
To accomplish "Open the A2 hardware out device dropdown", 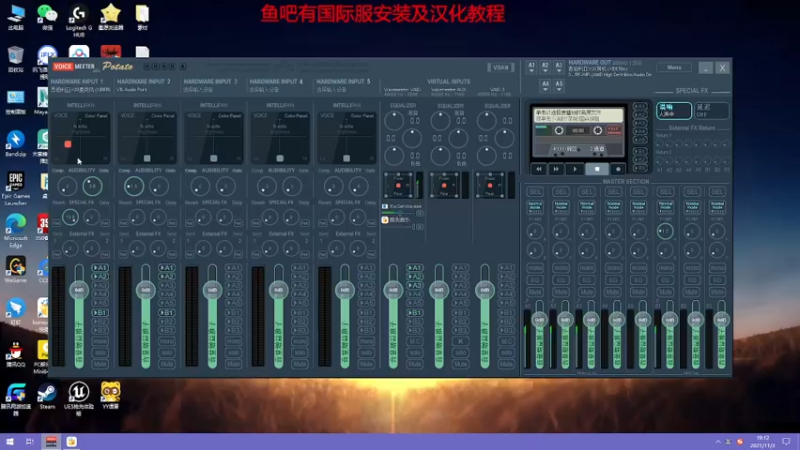I will click(545, 67).
